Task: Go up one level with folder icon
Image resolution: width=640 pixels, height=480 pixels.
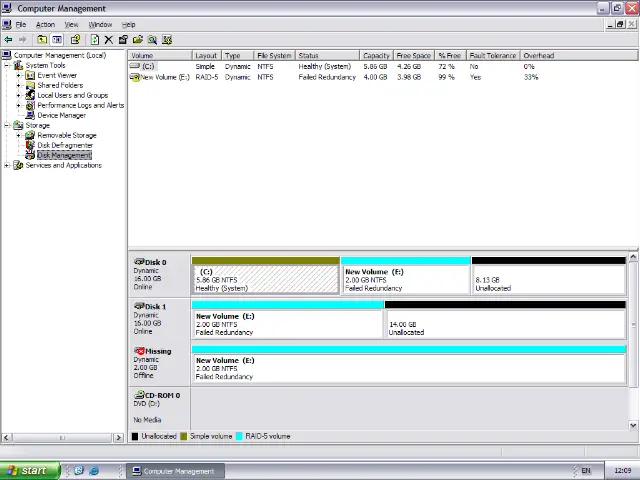Action: (x=42, y=40)
